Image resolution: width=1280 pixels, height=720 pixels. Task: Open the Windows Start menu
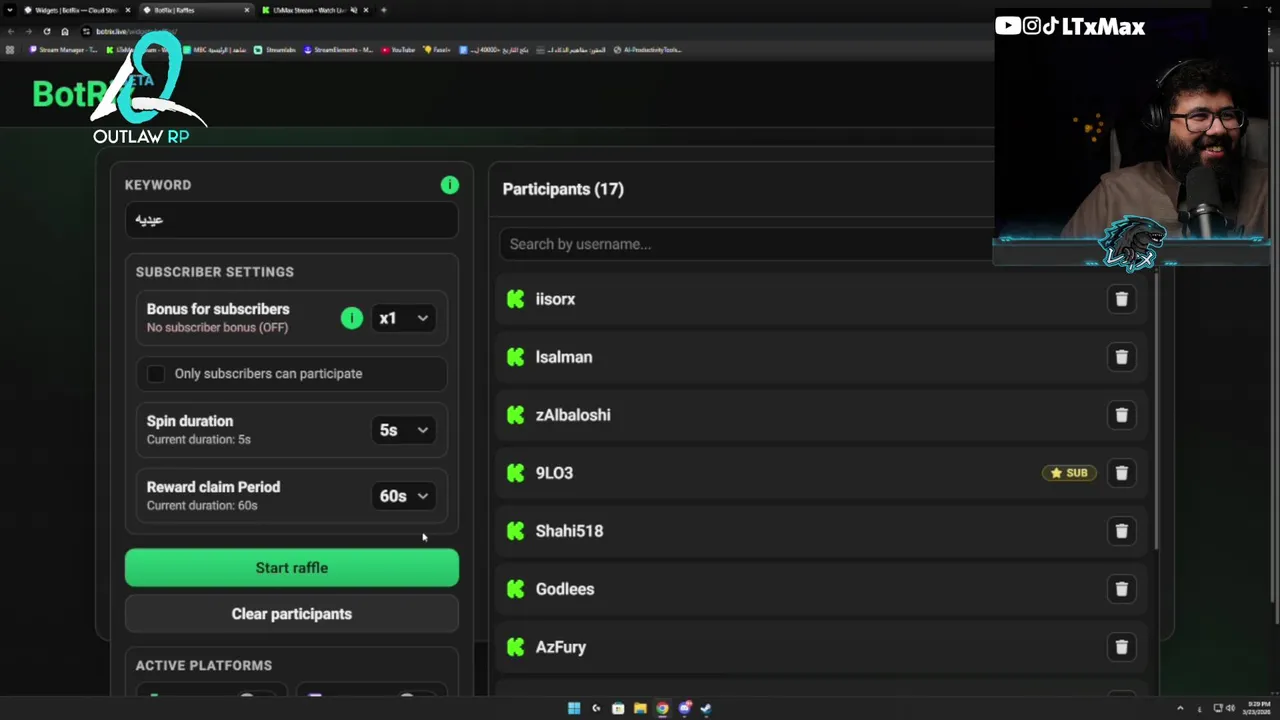coord(574,708)
